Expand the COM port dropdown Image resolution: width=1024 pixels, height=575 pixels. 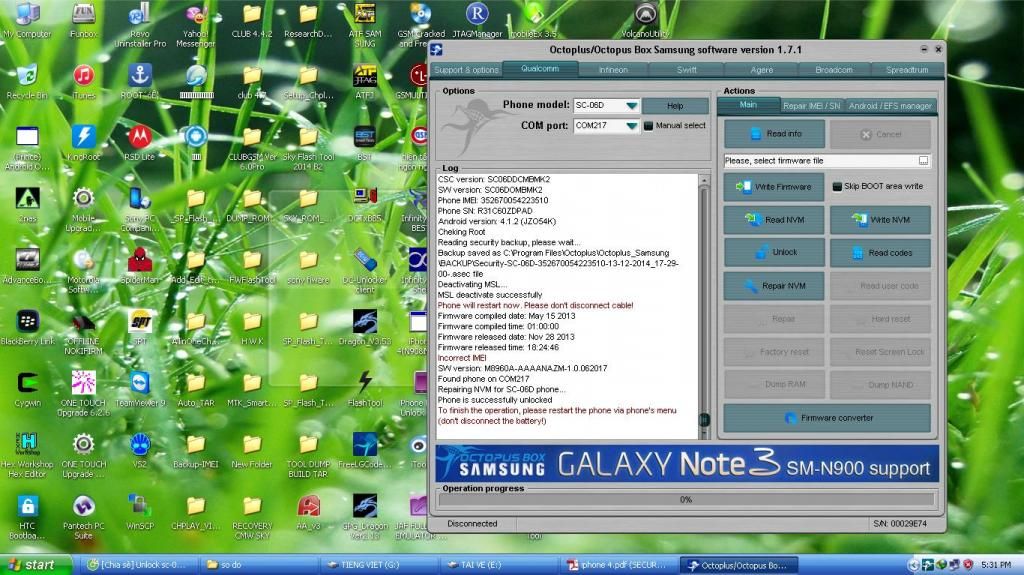[631, 125]
